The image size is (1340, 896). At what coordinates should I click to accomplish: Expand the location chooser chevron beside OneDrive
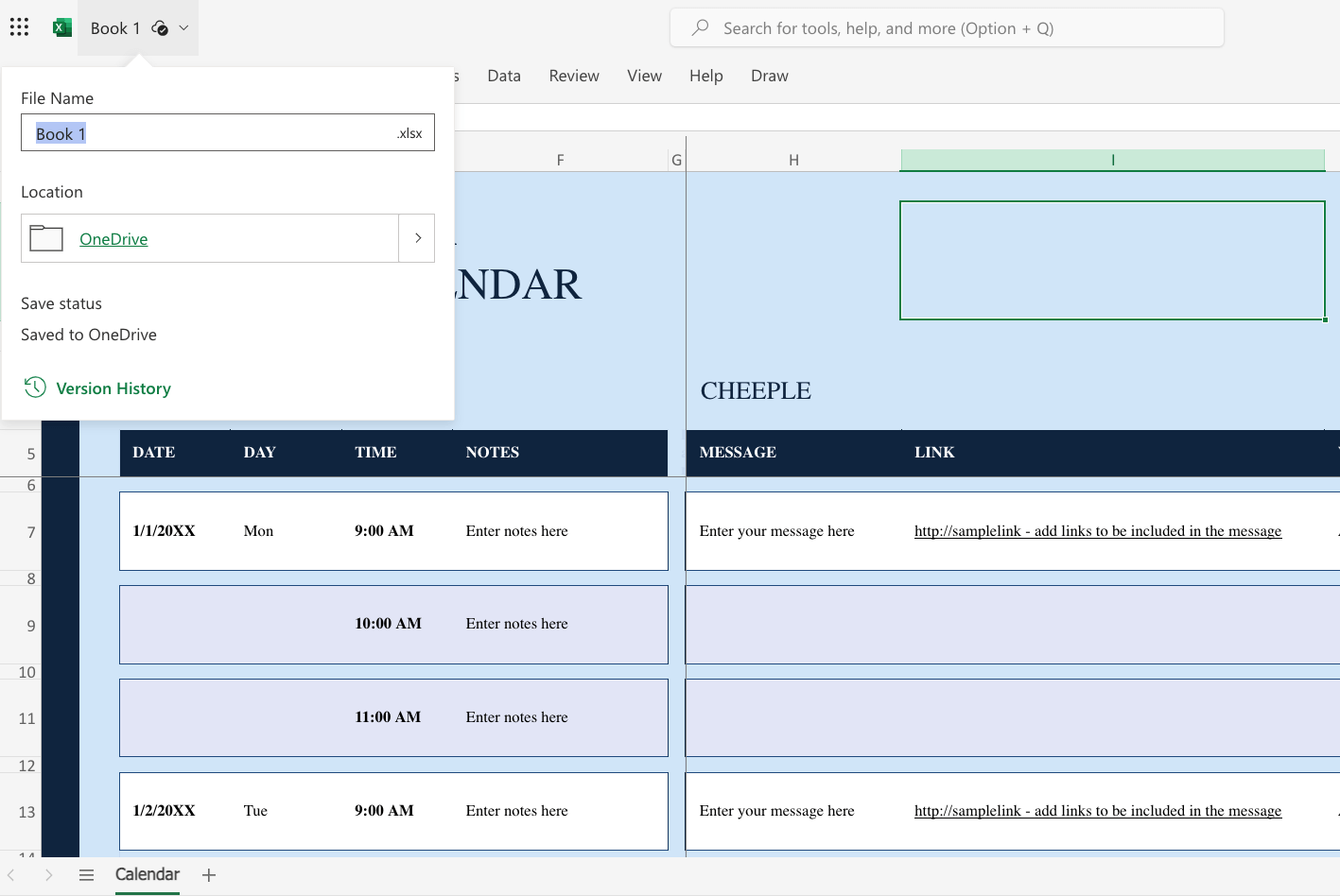click(417, 238)
